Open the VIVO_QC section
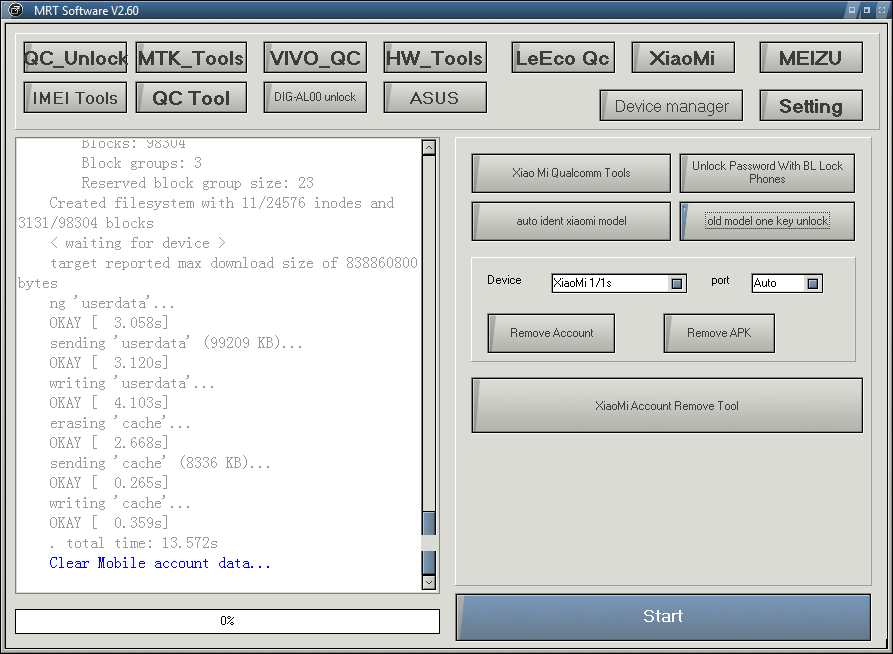893x654 pixels. tap(315, 58)
